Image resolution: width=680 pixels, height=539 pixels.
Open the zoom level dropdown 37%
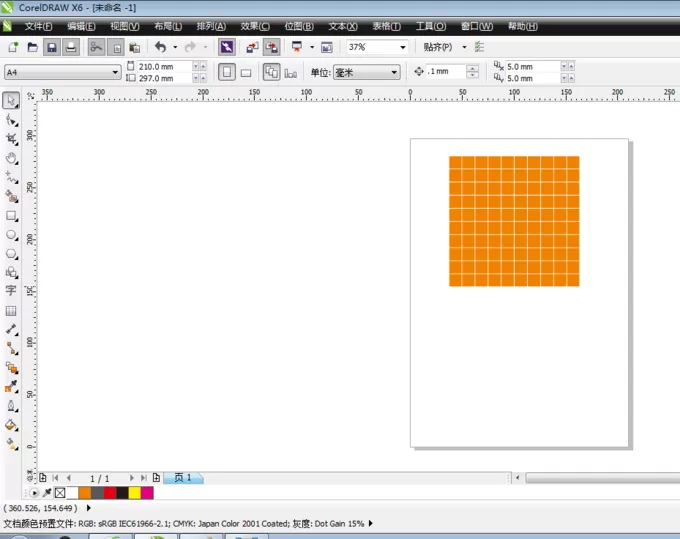point(377,47)
